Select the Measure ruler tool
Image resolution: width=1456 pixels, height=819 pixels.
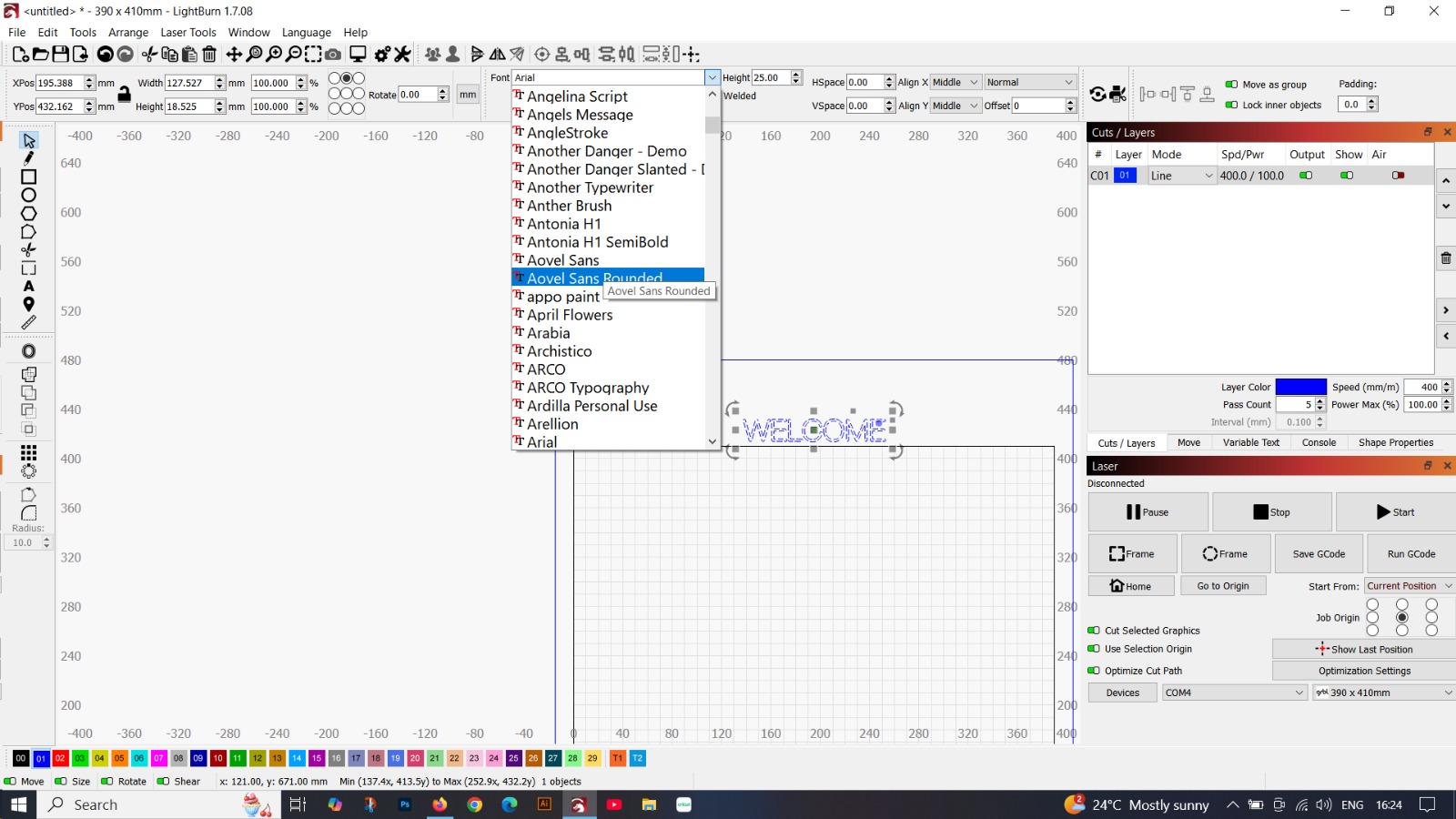(28, 322)
